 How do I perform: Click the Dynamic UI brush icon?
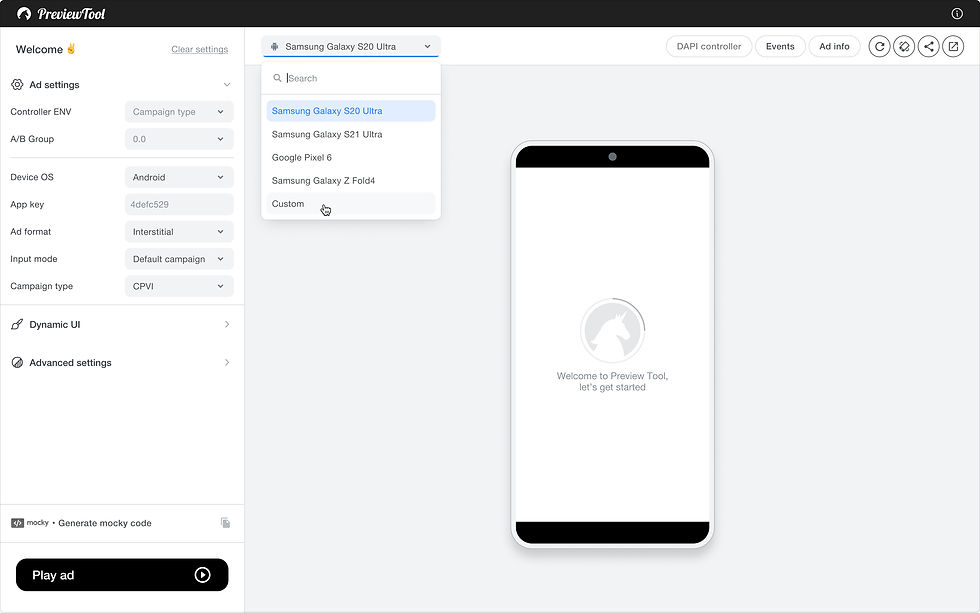point(18,324)
